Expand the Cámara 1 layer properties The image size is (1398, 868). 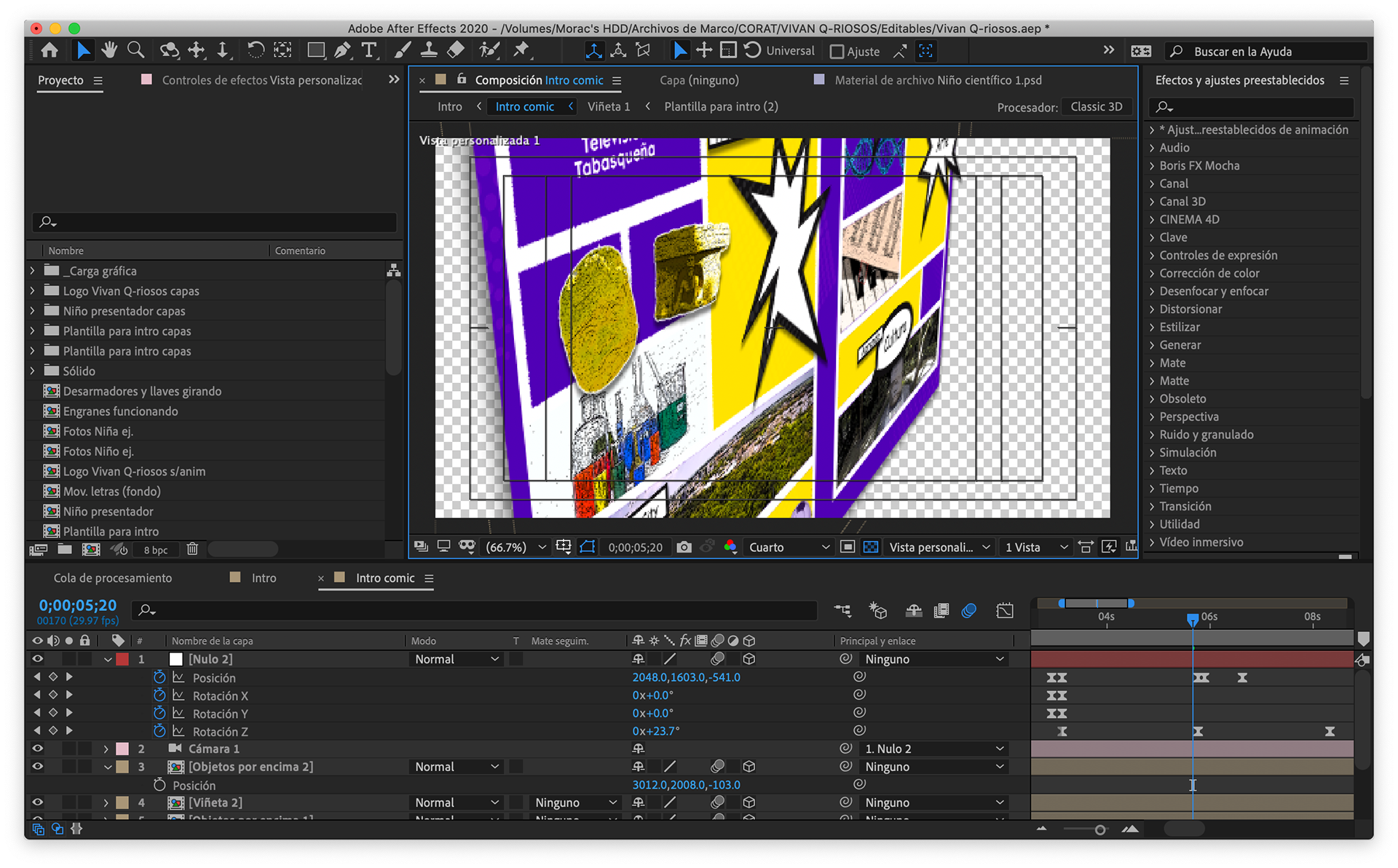pyautogui.click(x=106, y=749)
